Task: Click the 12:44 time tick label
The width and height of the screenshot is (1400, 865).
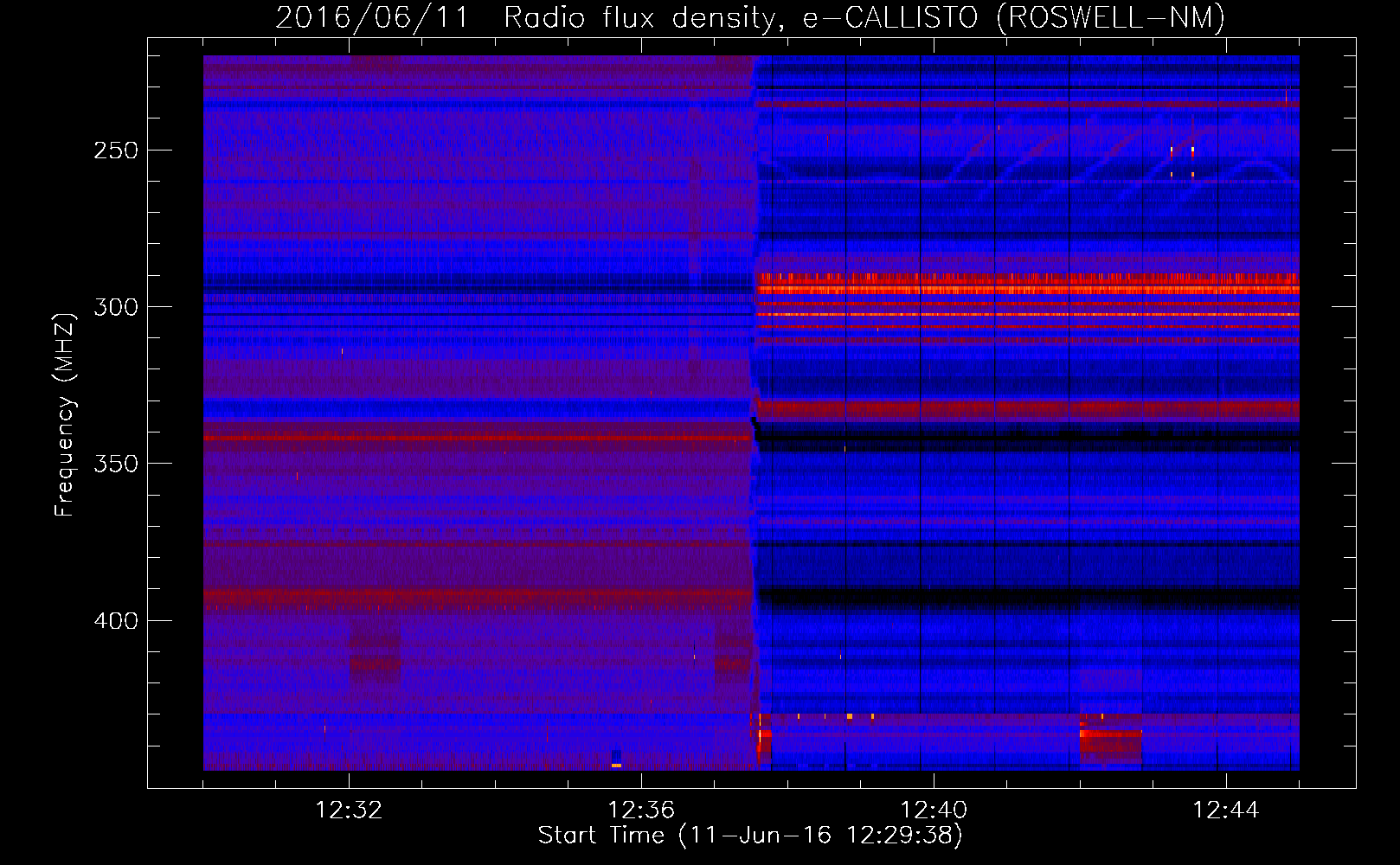Action: pyautogui.click(x=1226, y=811)
